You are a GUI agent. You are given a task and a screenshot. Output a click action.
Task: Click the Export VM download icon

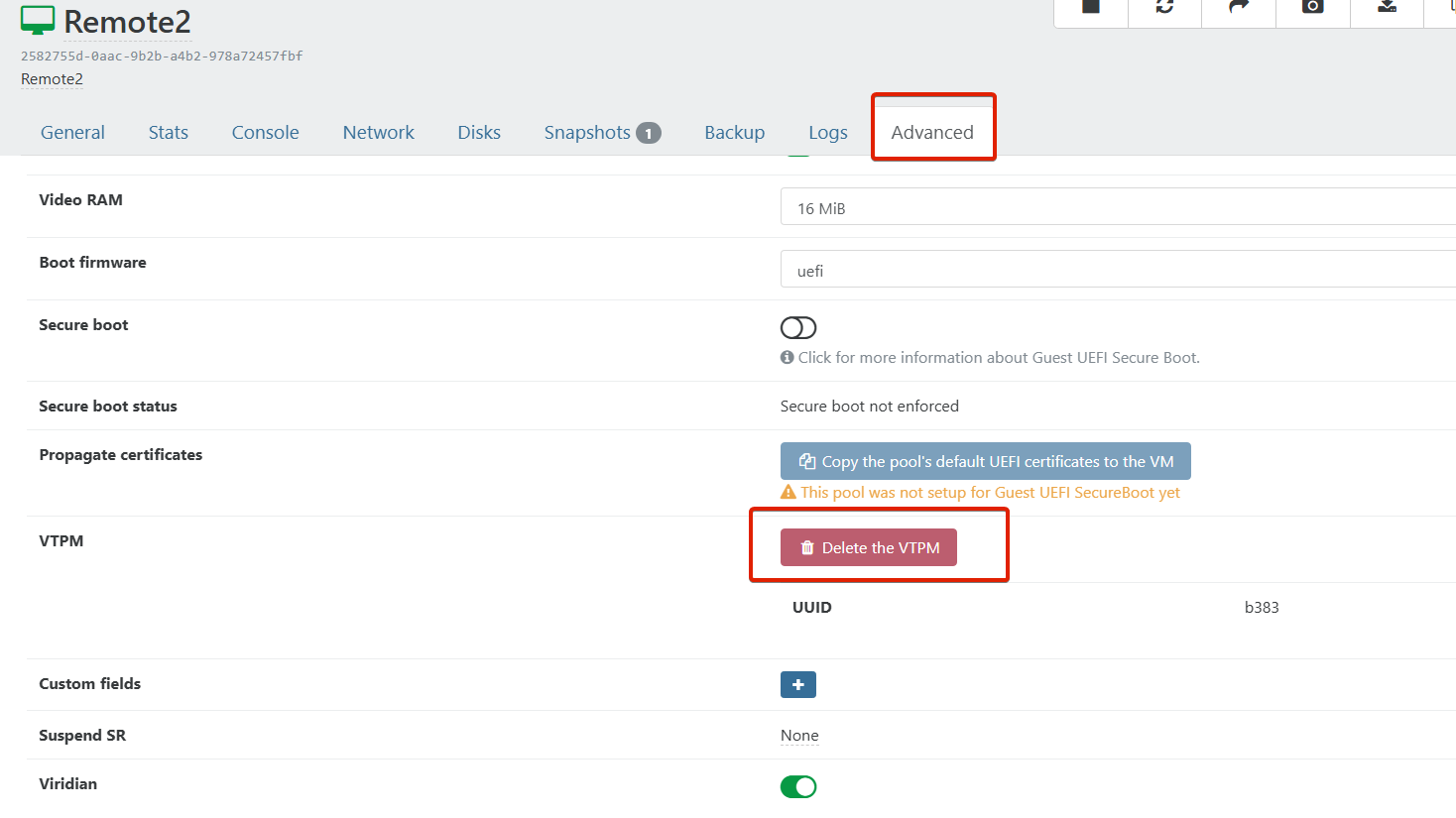1387,7
